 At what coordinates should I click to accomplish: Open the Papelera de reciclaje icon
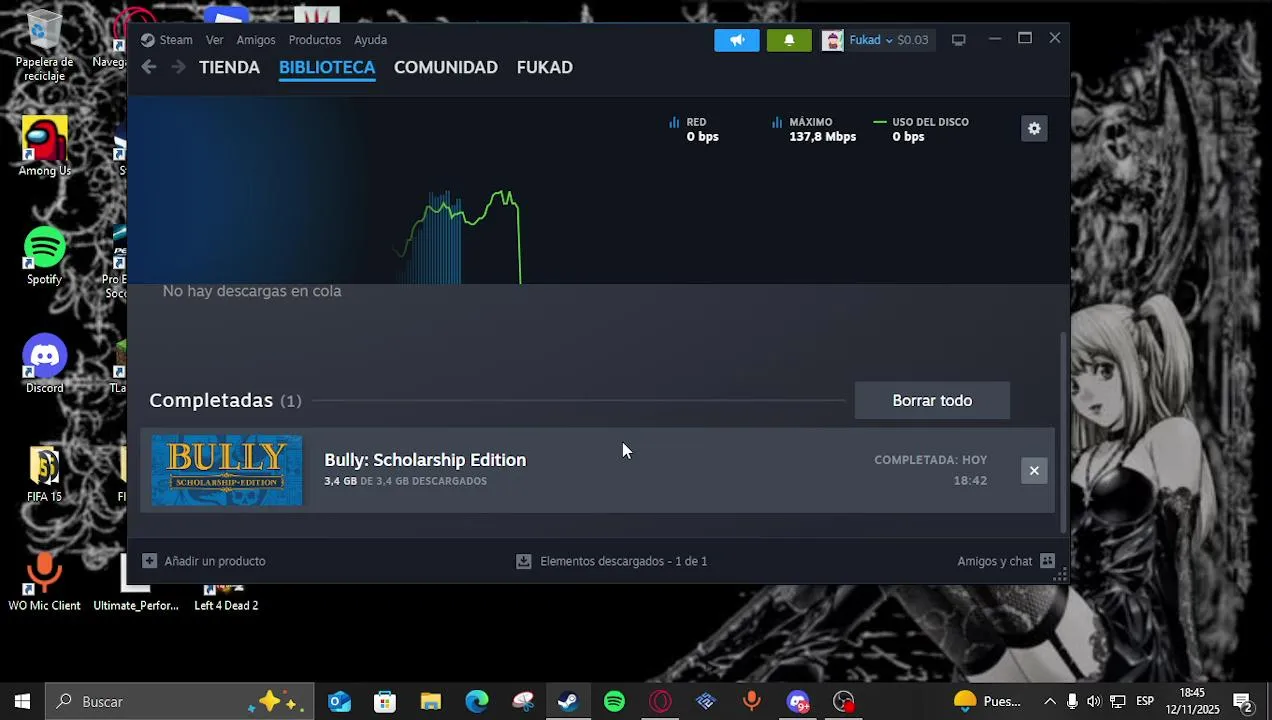[x=44, y=47]
